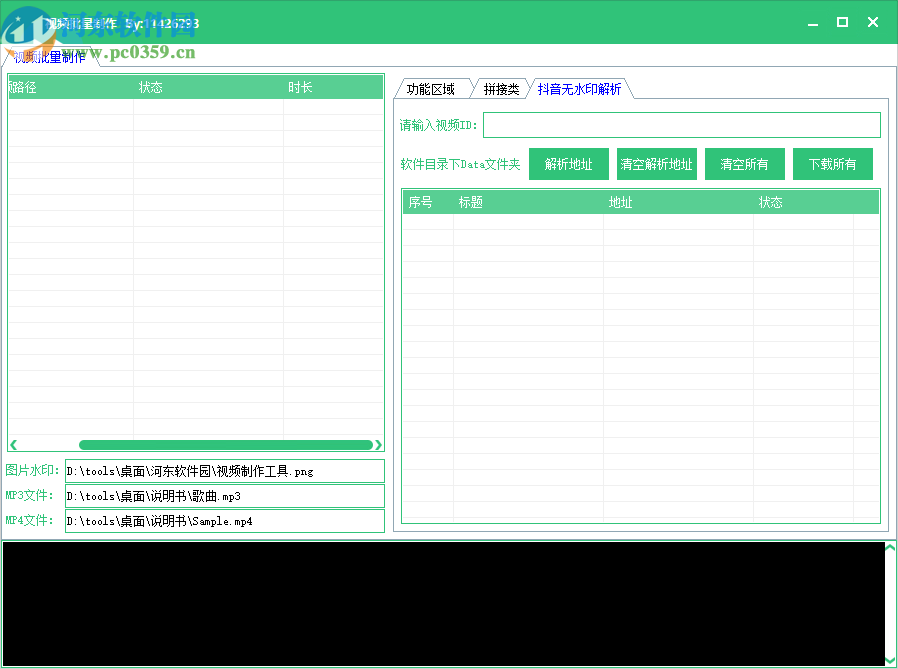
Task: Select the 抖音无水印解析 tab
Action: 580,89
